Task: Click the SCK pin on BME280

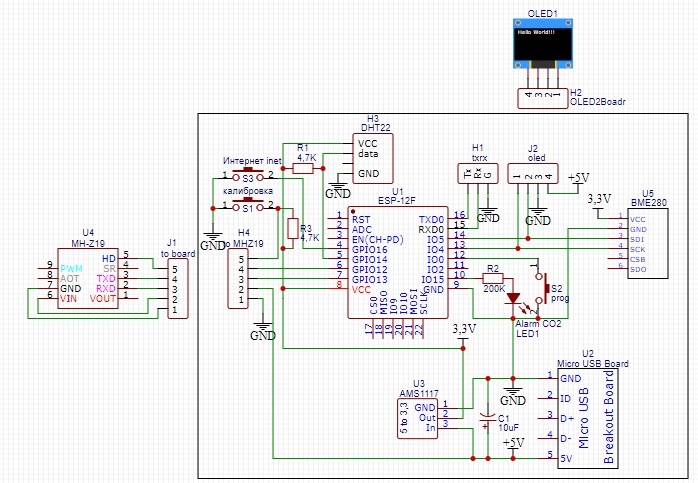Action: pos(637,249)
